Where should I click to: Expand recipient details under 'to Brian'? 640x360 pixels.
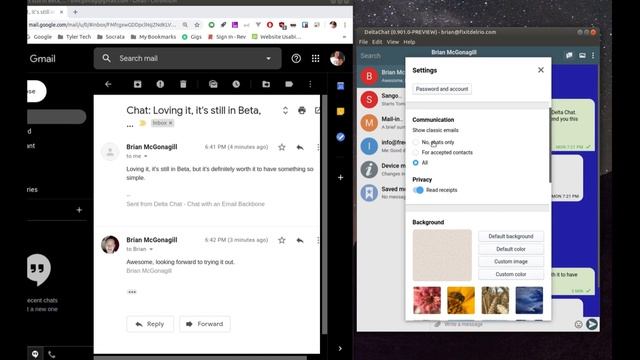(151, 249)
